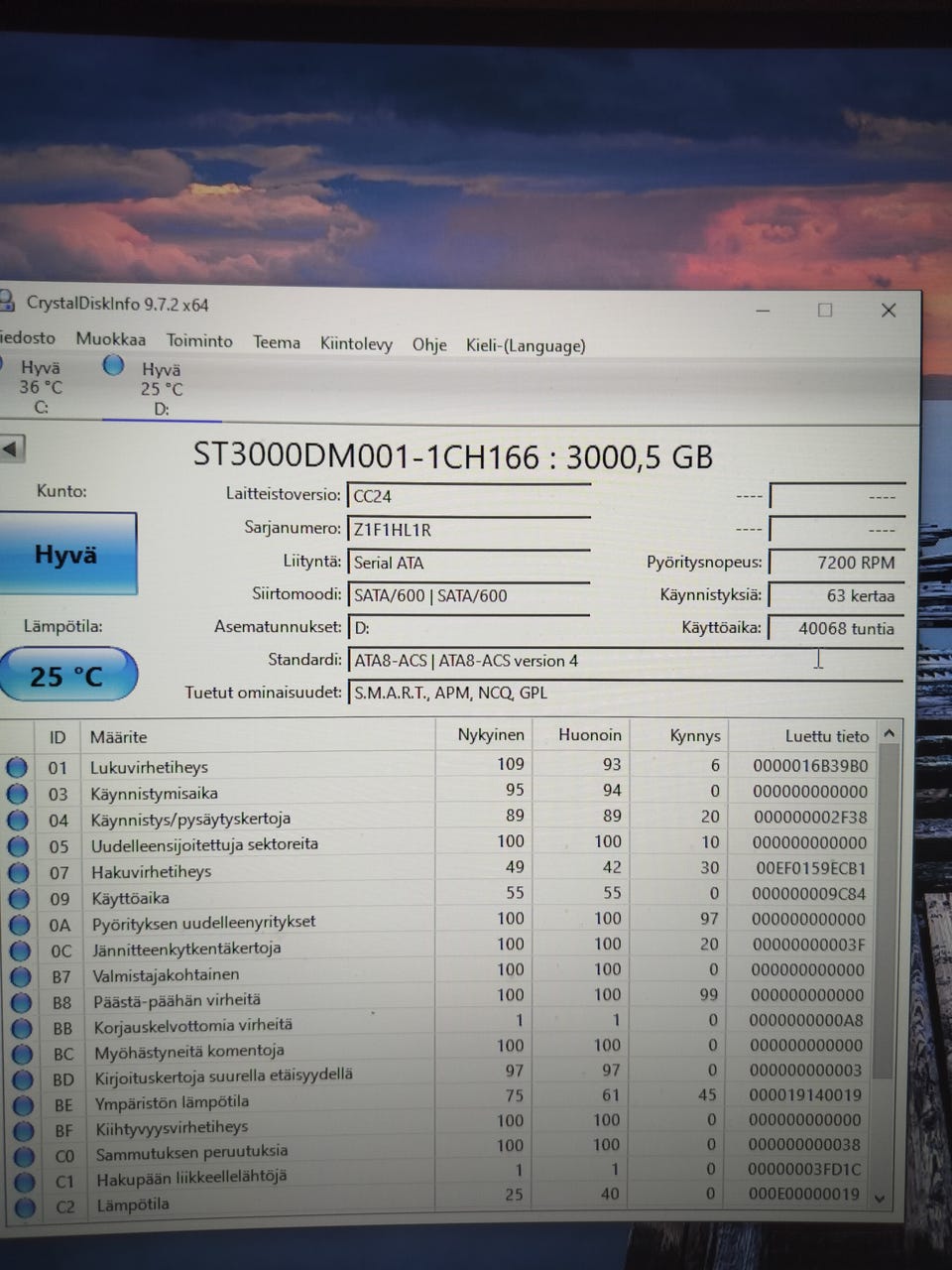Select the Korjauskelvottomia virheitä attribute text

(193, 1026)
